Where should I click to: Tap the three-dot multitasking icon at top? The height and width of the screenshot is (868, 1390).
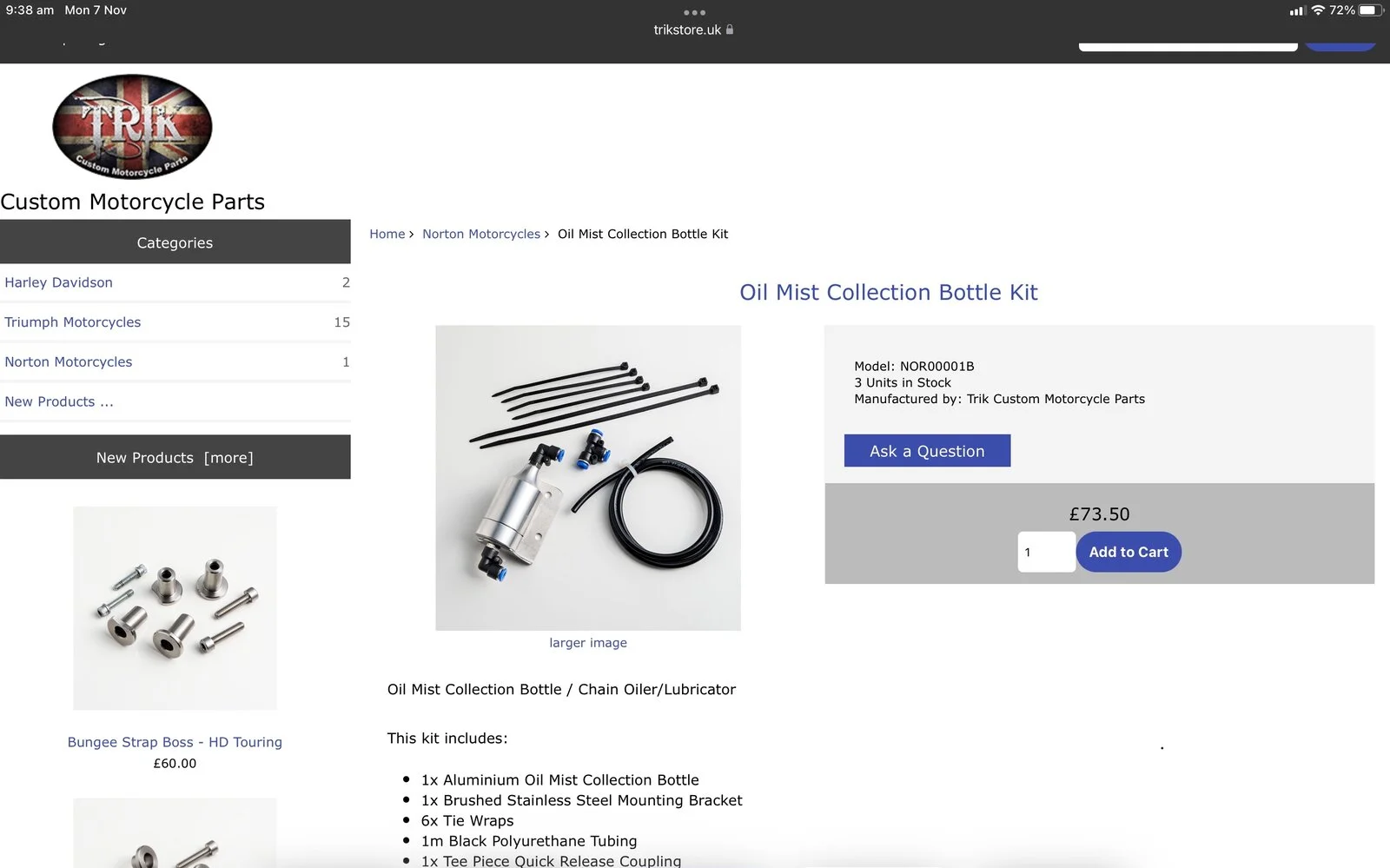click(694, 12)
